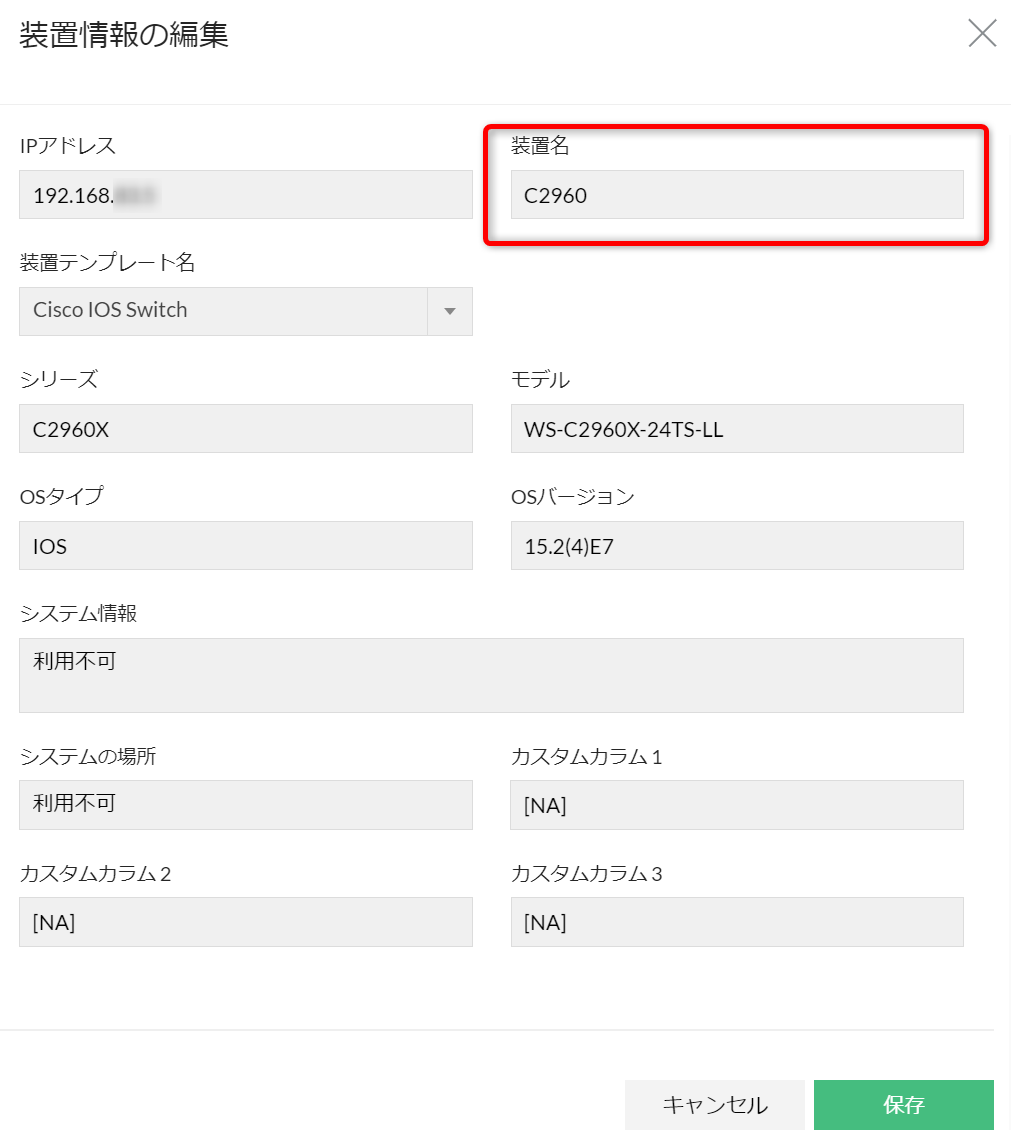Screen dimensions: 1011x1130
Task: Click the green 保存 button
Action: [x=903, y=1105]
